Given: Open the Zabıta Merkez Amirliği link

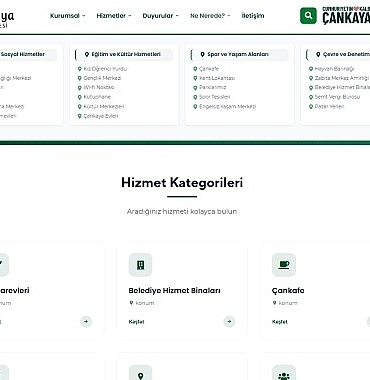Looking at the screenshot, I should tap(342, 78).
